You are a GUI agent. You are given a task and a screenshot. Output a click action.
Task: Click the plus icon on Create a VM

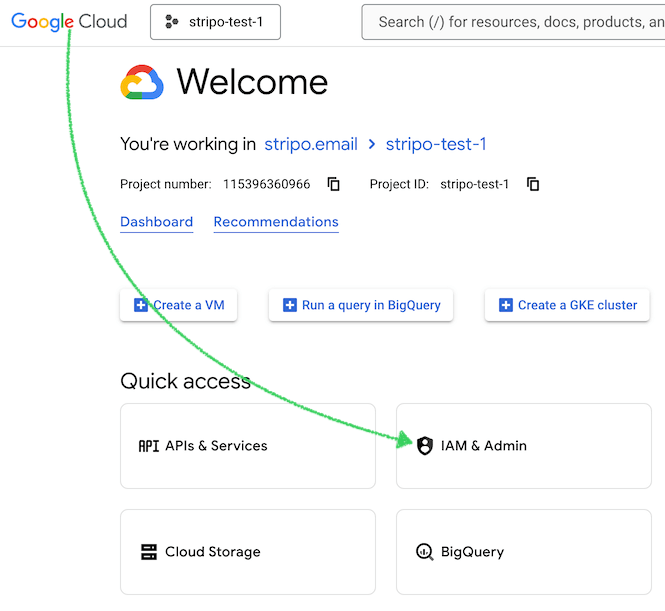click(141, 305)
